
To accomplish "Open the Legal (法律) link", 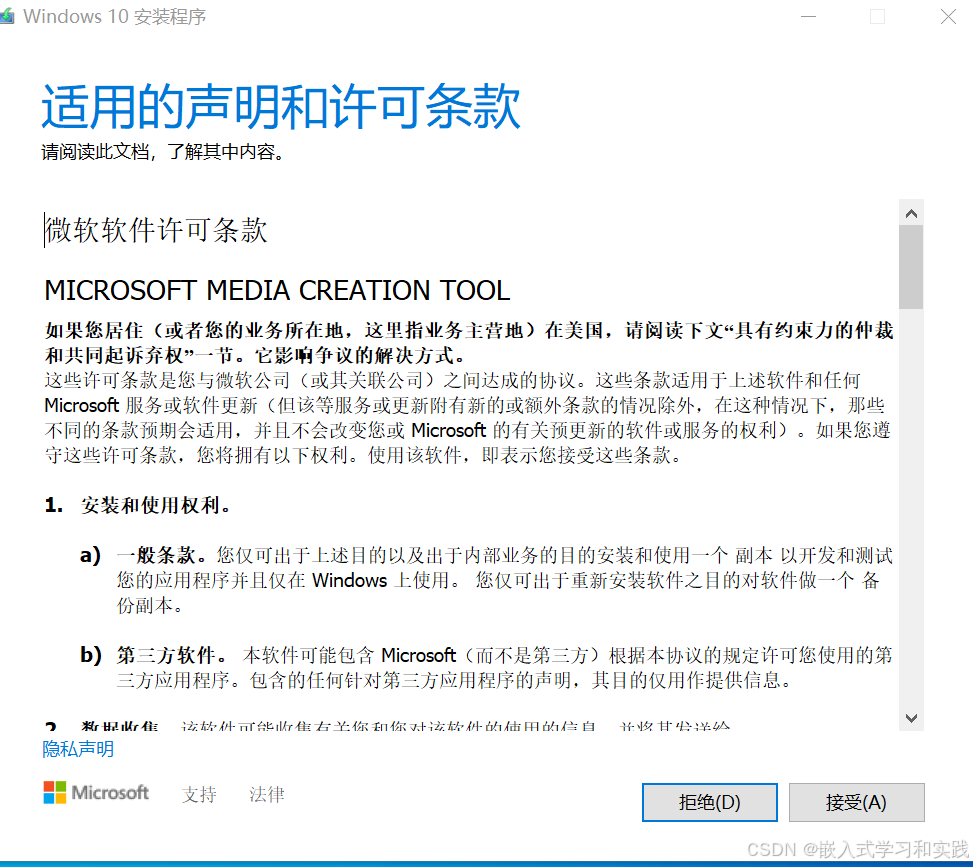I will click(267, 794).
